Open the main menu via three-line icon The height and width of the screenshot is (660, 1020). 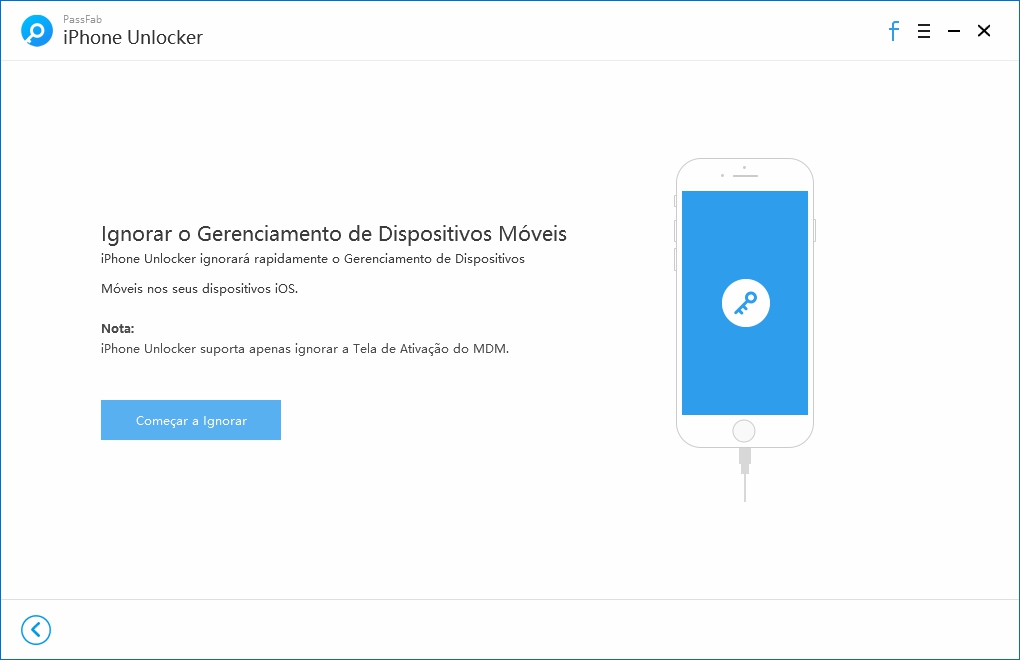[923, 31]
